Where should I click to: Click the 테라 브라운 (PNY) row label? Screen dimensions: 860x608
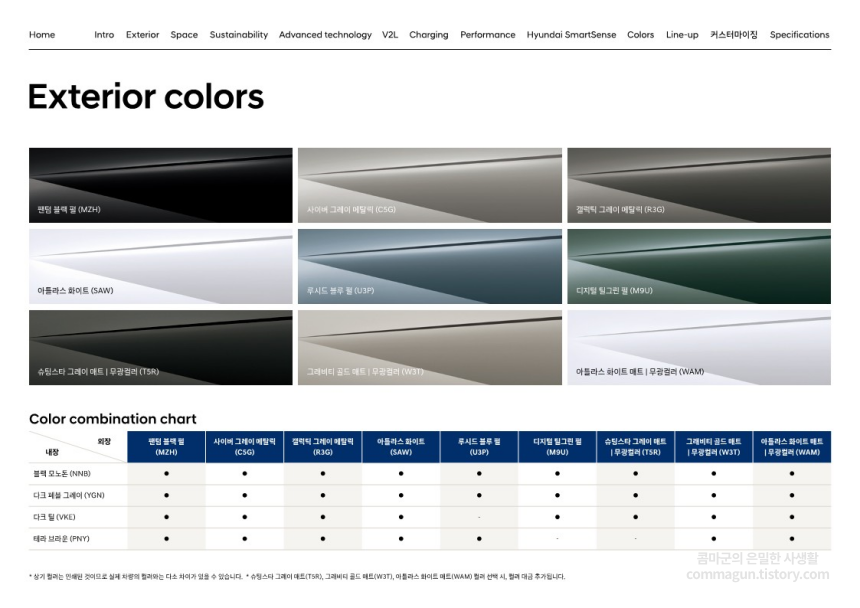[61, 538]
